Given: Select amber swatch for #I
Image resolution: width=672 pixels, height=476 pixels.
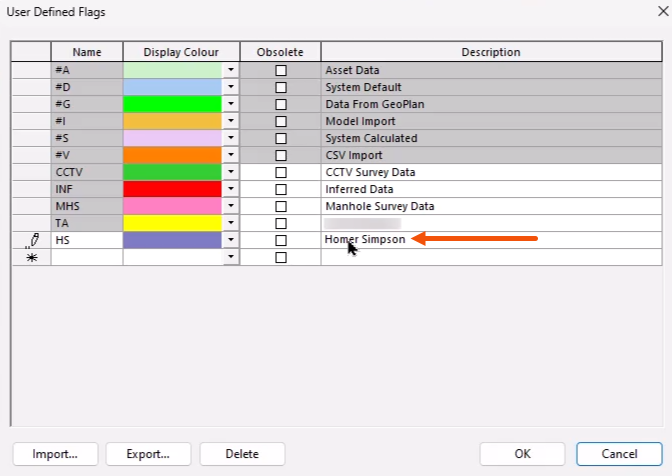Looking at the screenshot, I should (173, 121).
